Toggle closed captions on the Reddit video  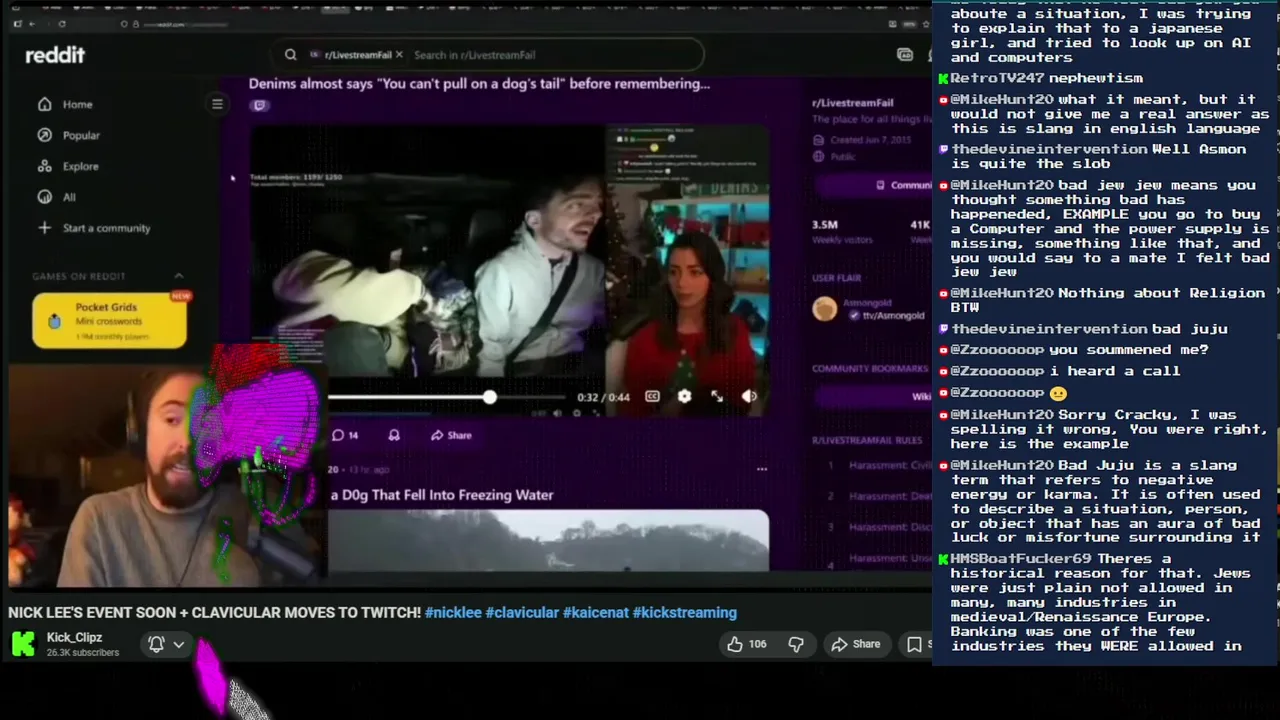652,397
